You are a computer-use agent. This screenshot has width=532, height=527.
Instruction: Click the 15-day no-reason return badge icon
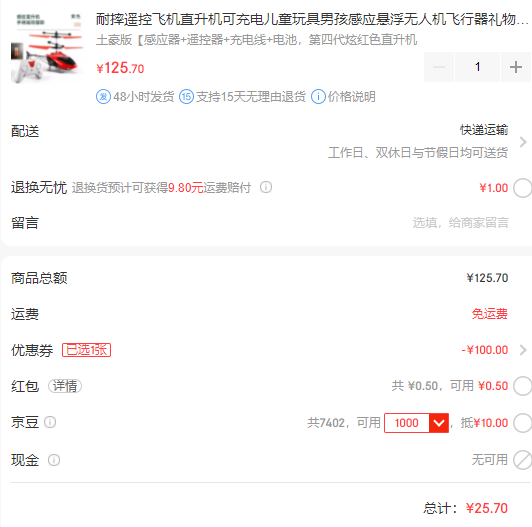coord(186,97)
